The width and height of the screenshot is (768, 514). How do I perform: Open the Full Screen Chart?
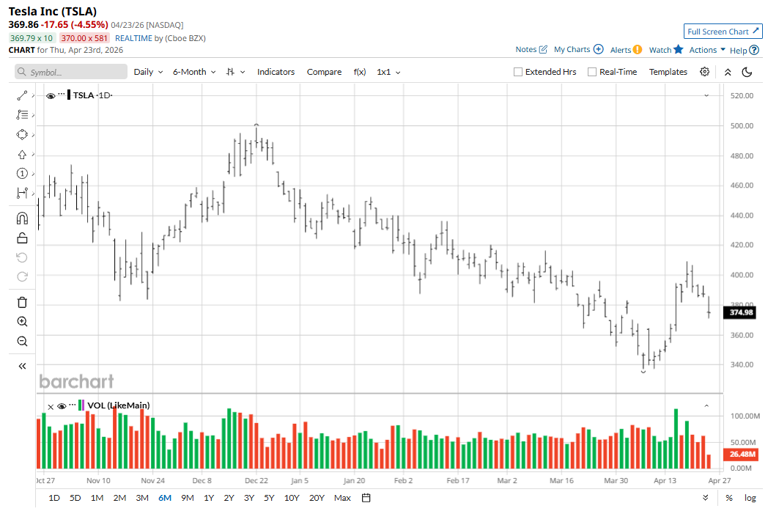point(722,31)
